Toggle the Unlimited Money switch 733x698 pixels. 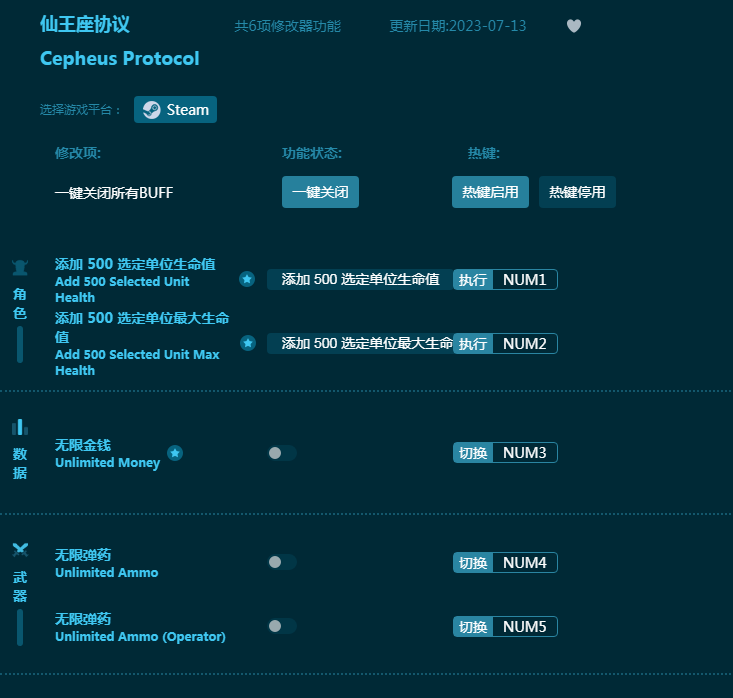[282, 453]
